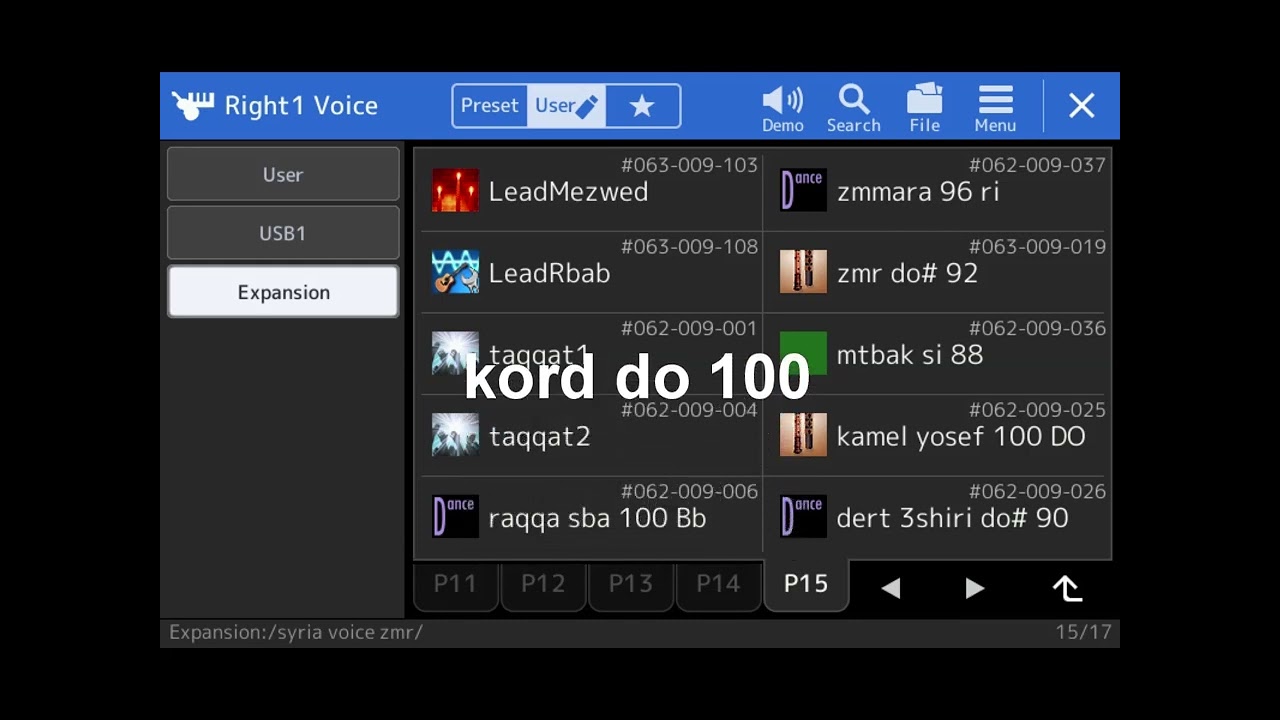Switch to the User voices tab
1280x720 pixels.
pyautogui.click(x=566, y=105)
